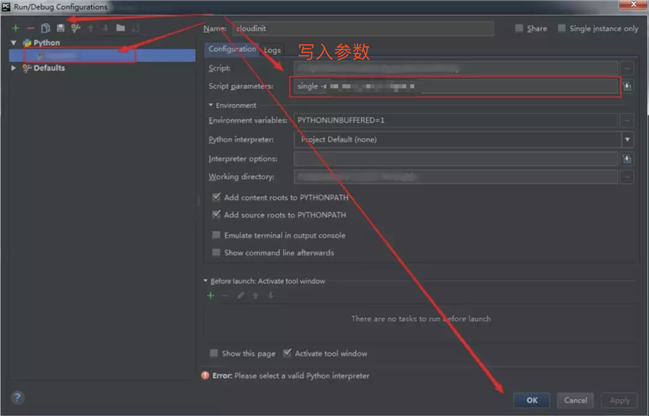Sort configurations with the sort icon
The width and height of the screenshot is (649, 416).
pyautogui.click(x=135, y=28)
